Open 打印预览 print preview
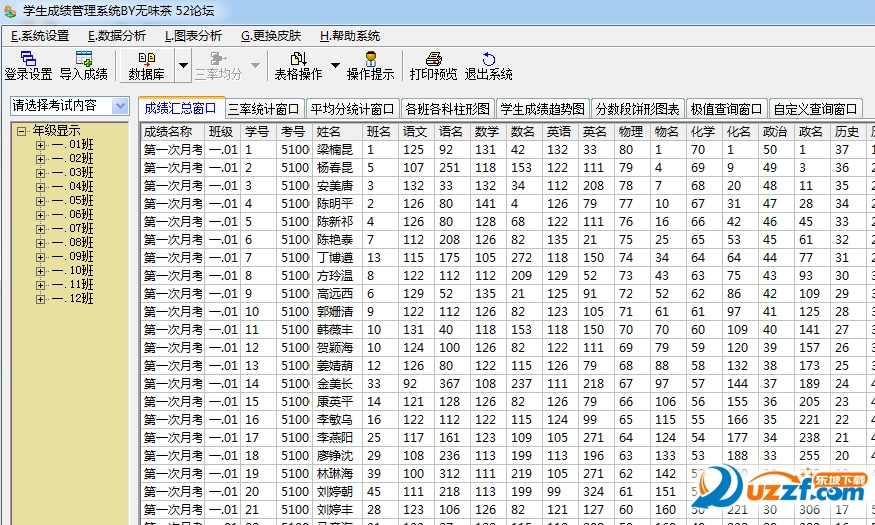Viewport: 875px width, 525px height. (x=433, y=66)
